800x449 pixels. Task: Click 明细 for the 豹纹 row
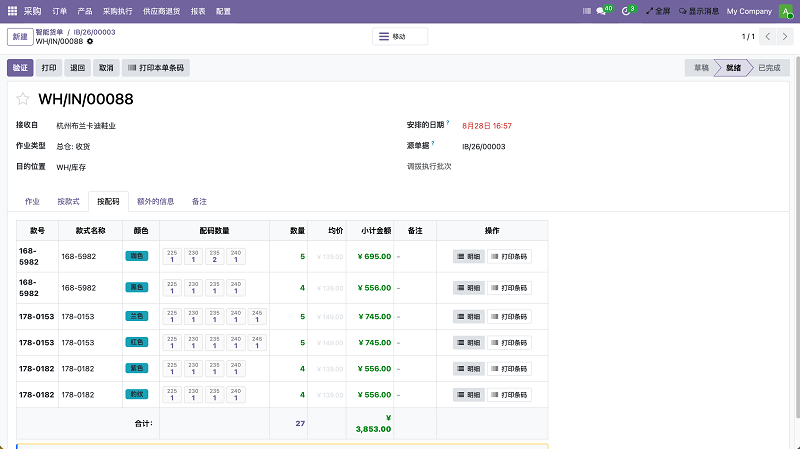tap(468, 394)
